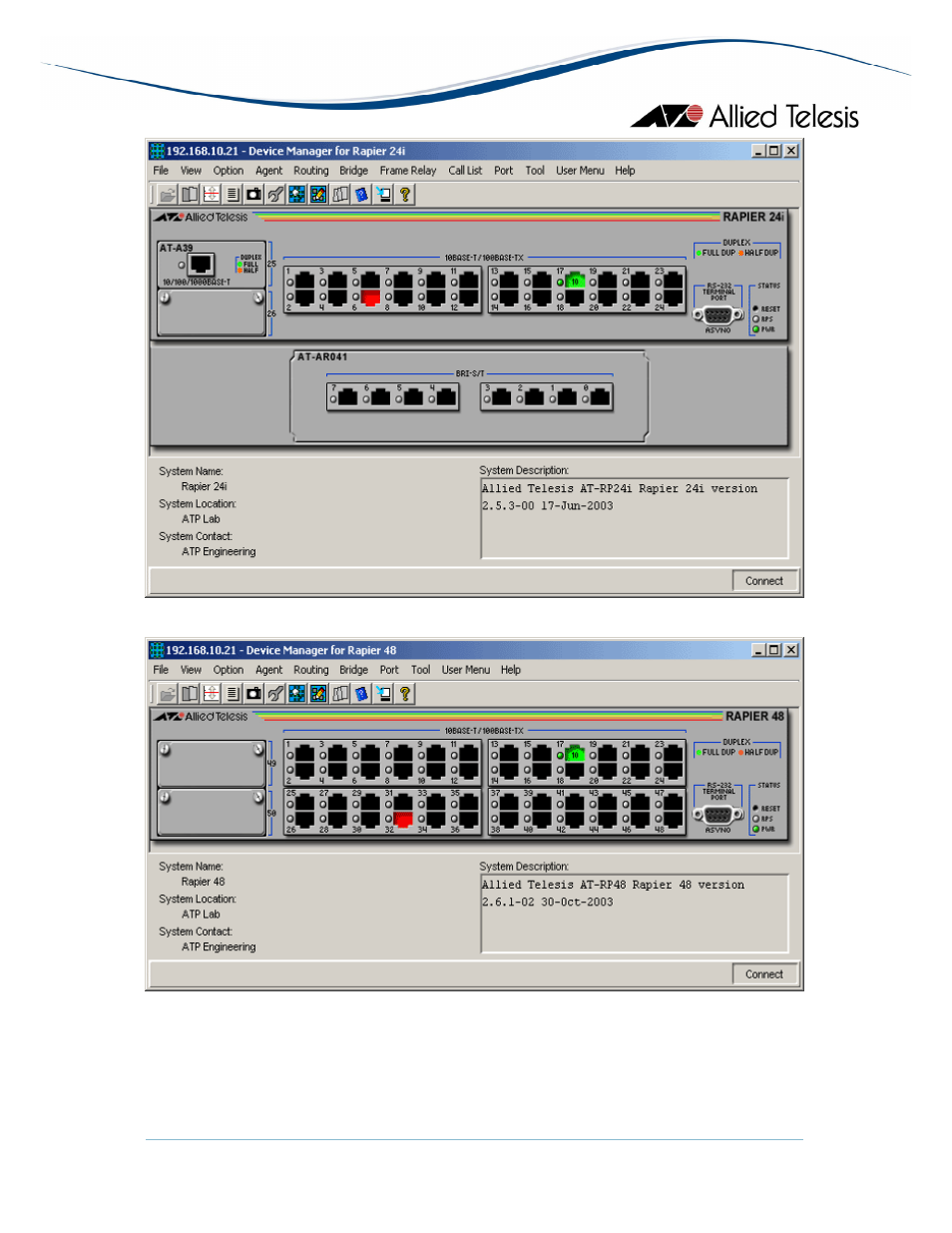Select BRI-S/T port 7 on the AT-AR041 card

click(x=346, y=397)
